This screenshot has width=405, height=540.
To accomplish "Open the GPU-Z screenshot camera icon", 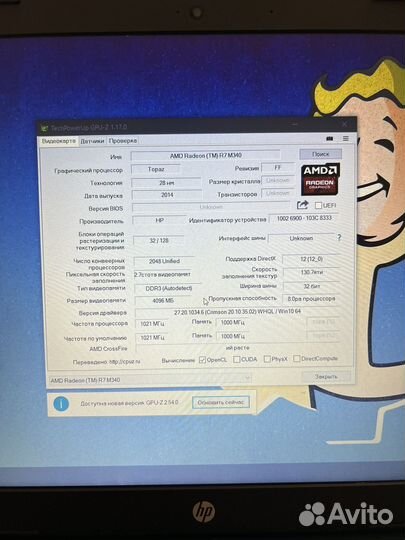I will pos(330,138).
